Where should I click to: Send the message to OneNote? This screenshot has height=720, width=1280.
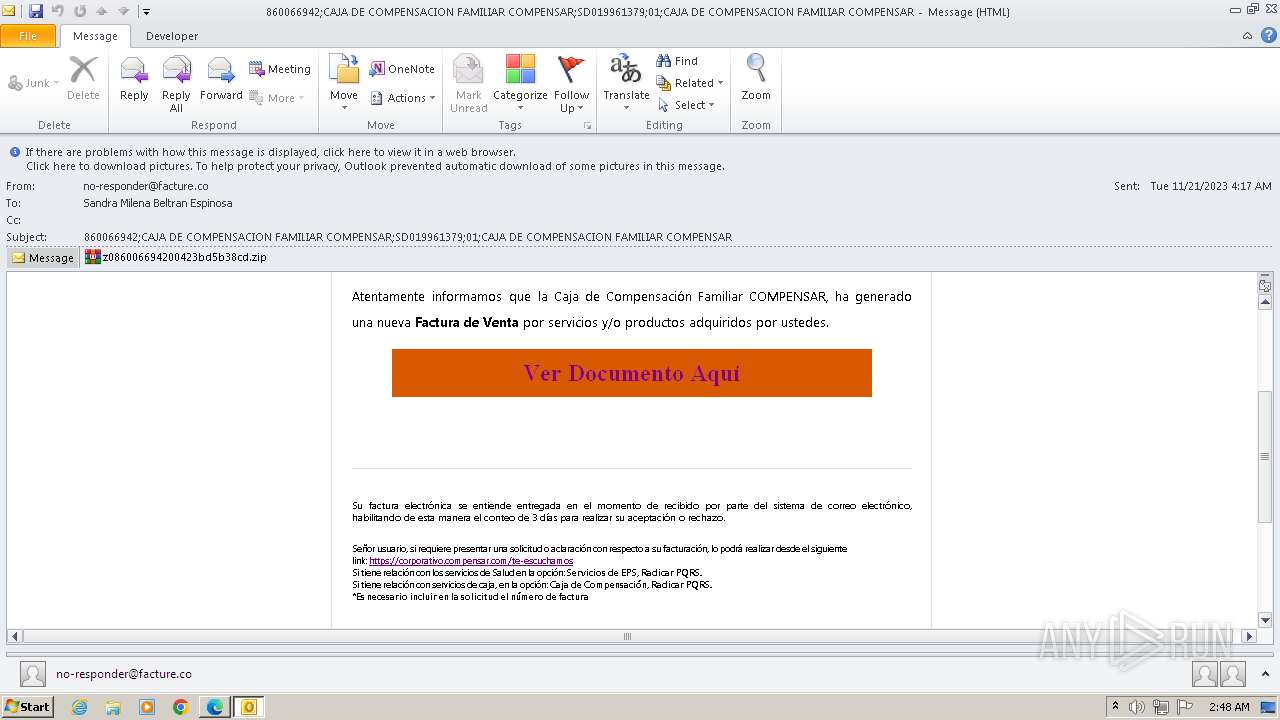402,69
